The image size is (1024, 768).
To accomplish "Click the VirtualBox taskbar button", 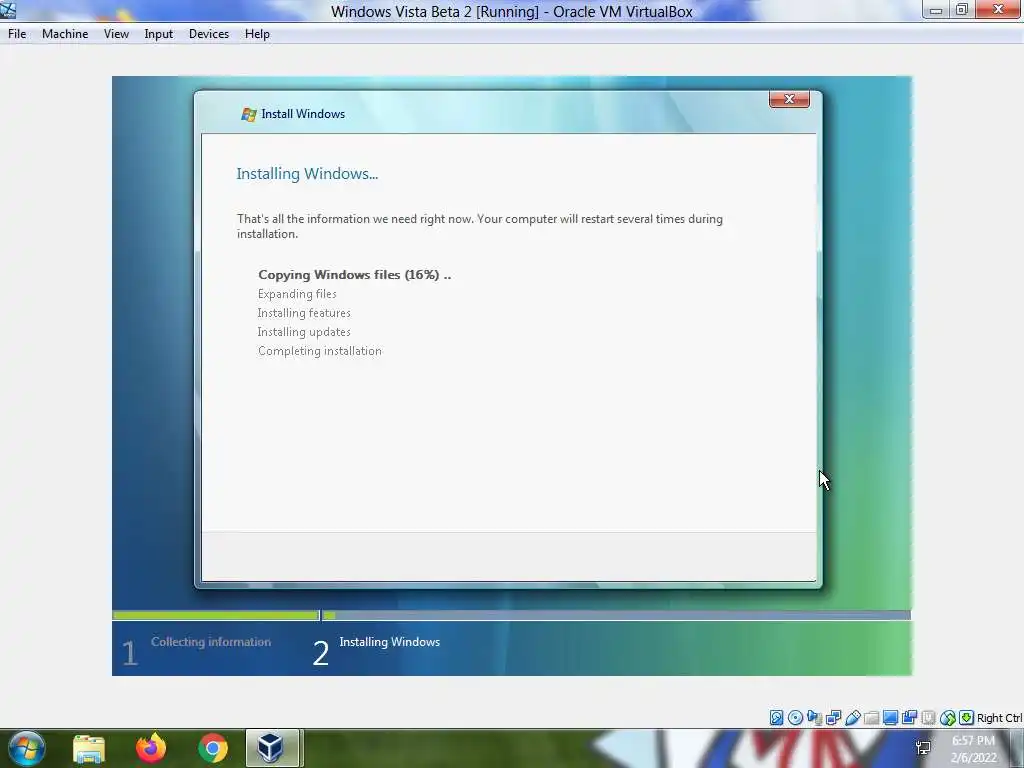I will point(272,748).
